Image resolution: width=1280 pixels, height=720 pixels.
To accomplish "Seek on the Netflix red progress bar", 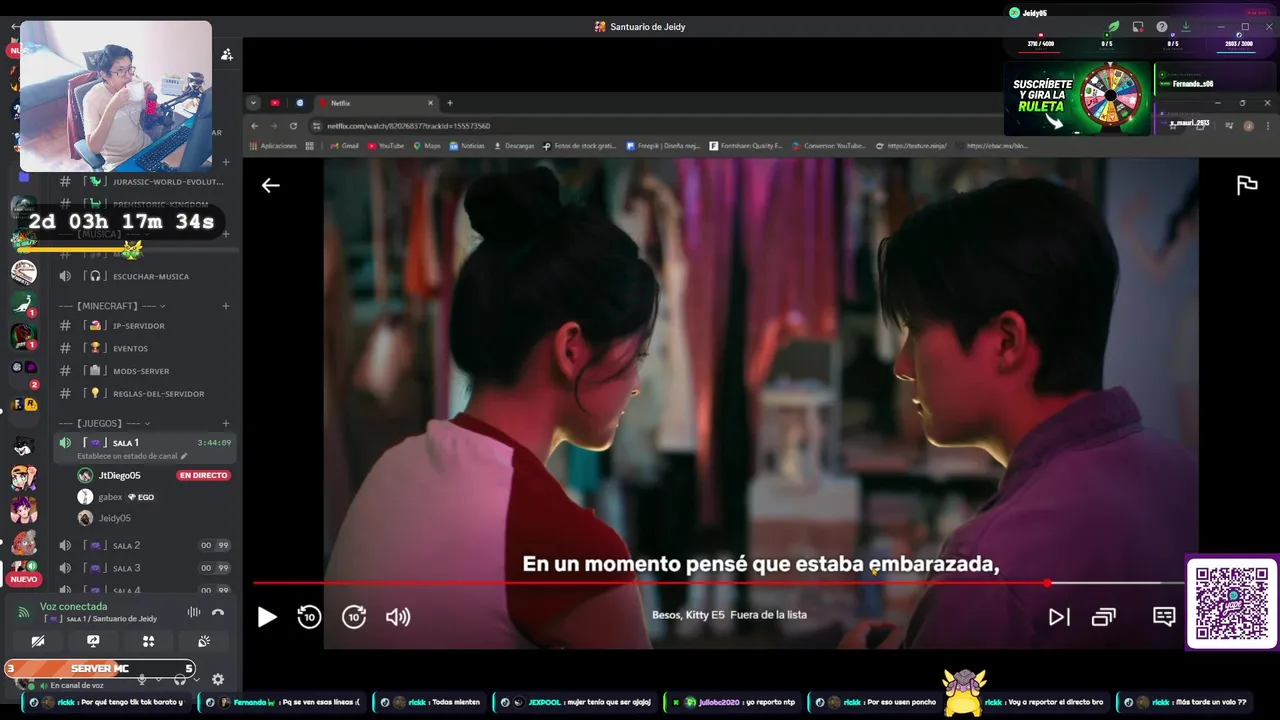I will pyautogui.click(x=650, y=583).
